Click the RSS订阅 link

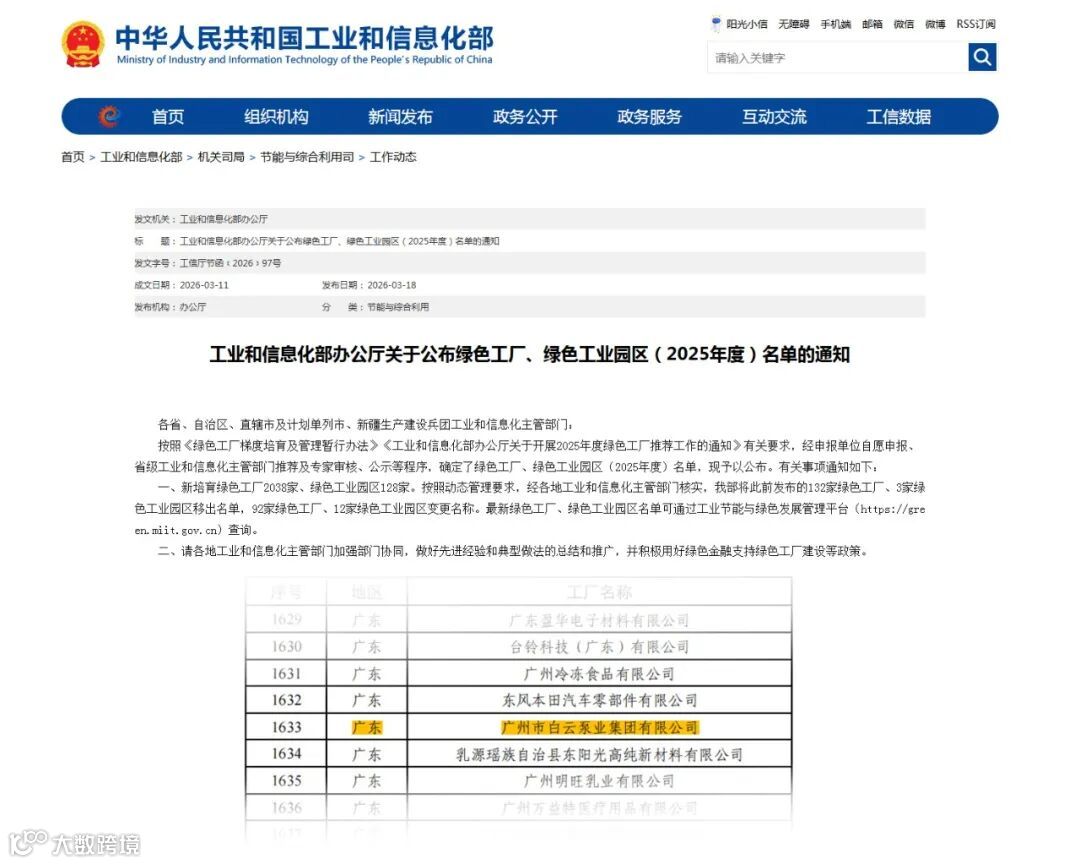(x=975, y=24)
